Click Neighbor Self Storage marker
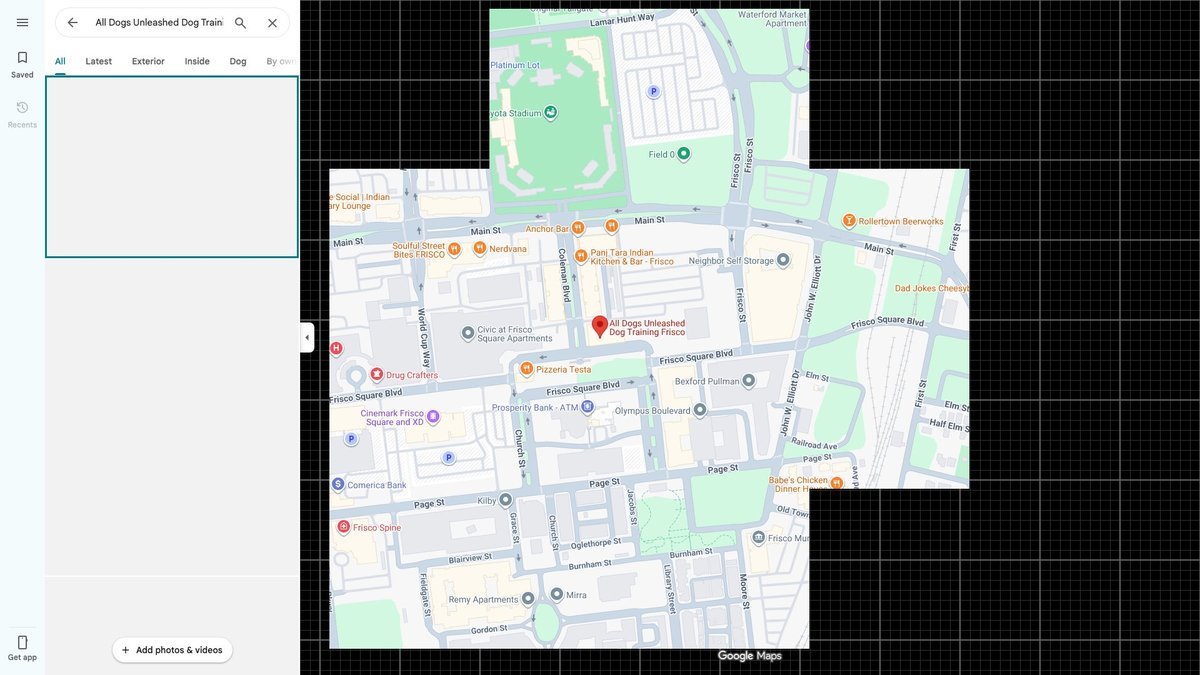The height and width of the screenshot is (675, 1200). (x=783, y=260)
